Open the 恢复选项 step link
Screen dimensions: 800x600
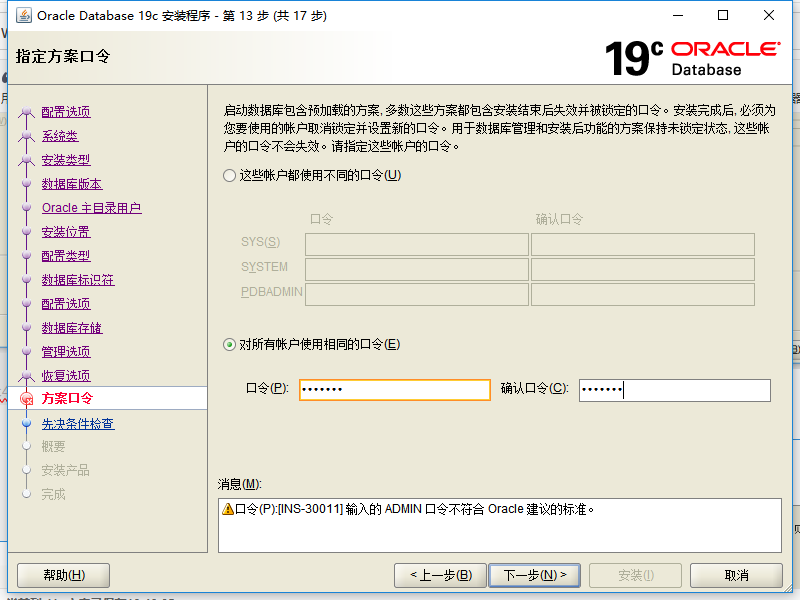coord(66,376)
